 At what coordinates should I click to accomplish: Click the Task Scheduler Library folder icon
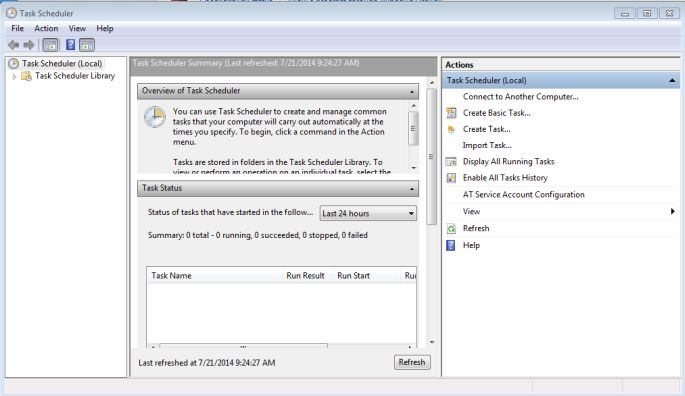(x=27, y=76)
